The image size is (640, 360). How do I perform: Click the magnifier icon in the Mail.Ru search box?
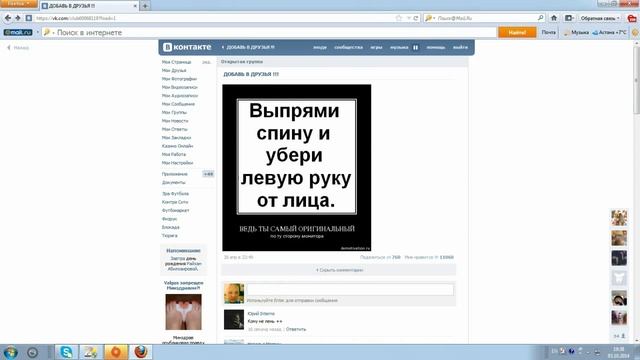(540, 18)
